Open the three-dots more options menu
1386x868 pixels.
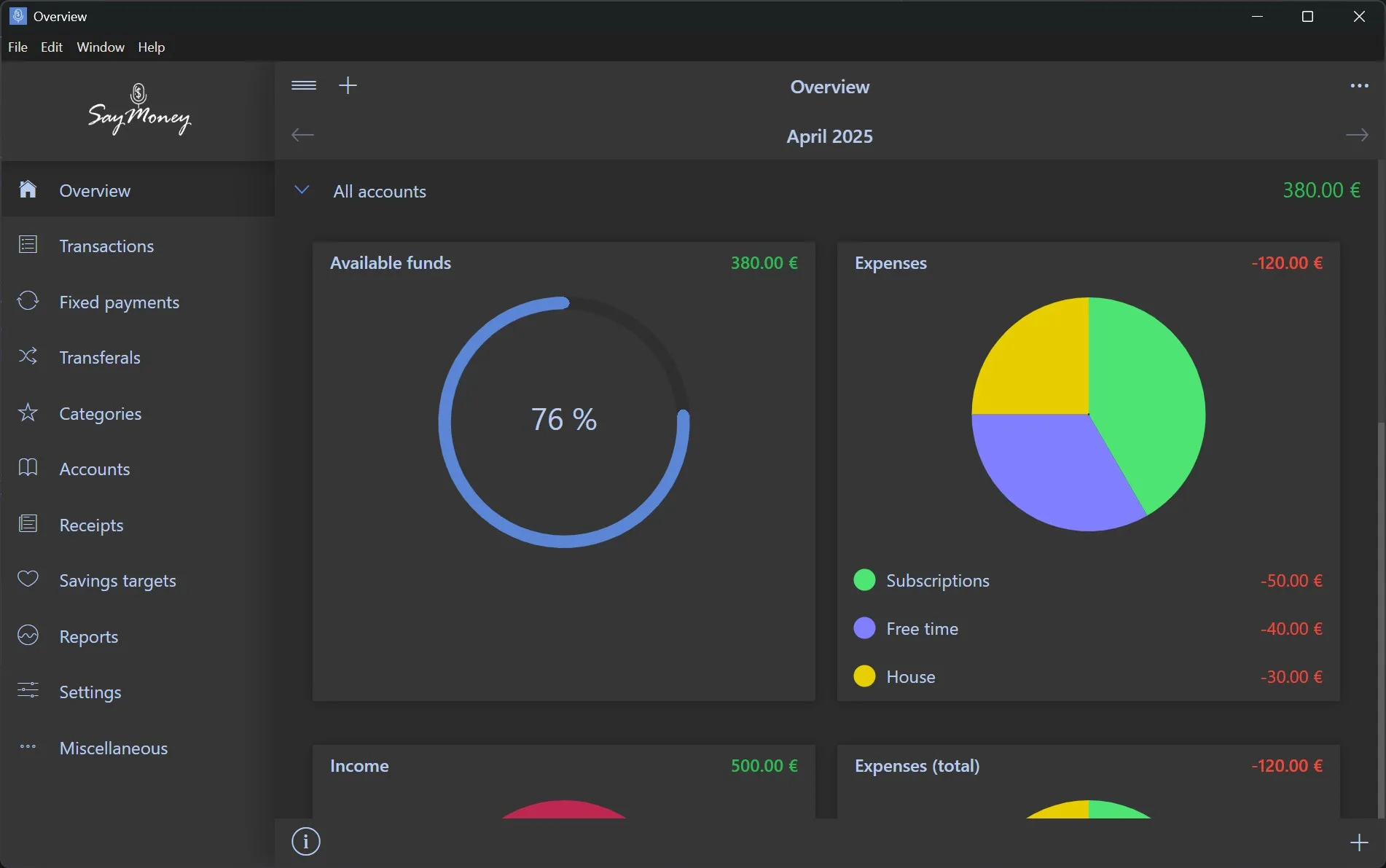1359,86
